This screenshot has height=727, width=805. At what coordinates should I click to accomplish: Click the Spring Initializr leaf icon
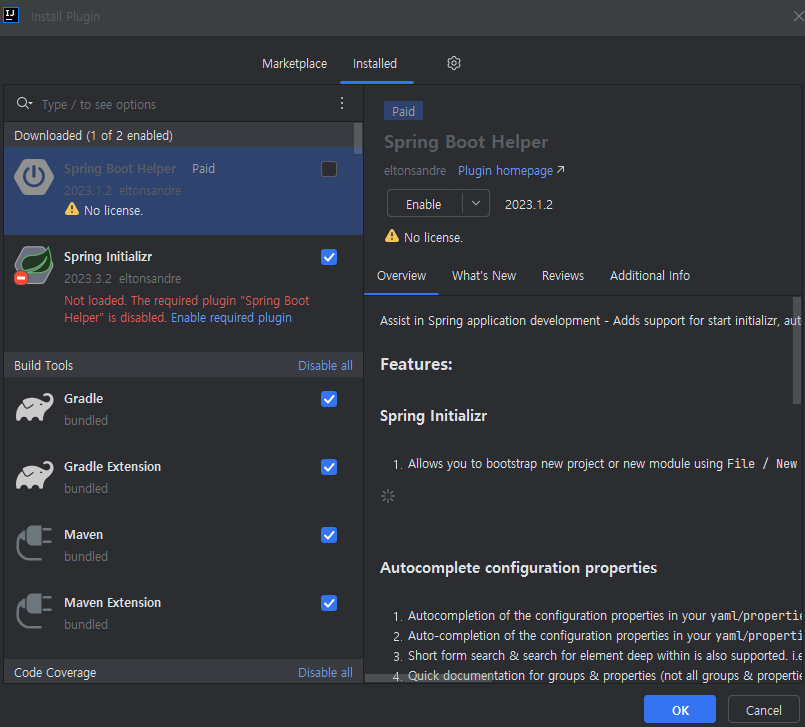tap(34, 265)
